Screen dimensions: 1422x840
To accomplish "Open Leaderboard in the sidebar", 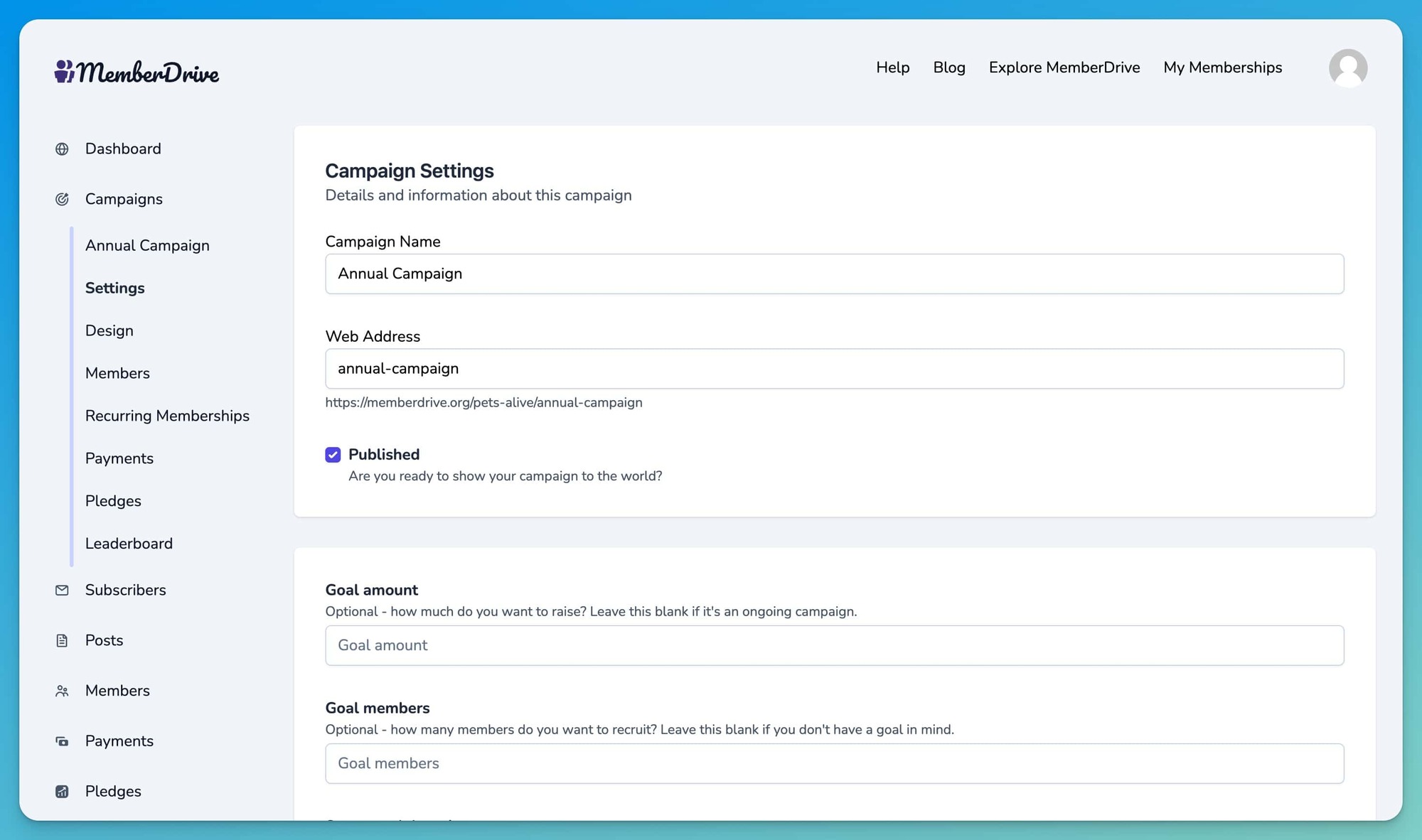I will tap(129, 544).
